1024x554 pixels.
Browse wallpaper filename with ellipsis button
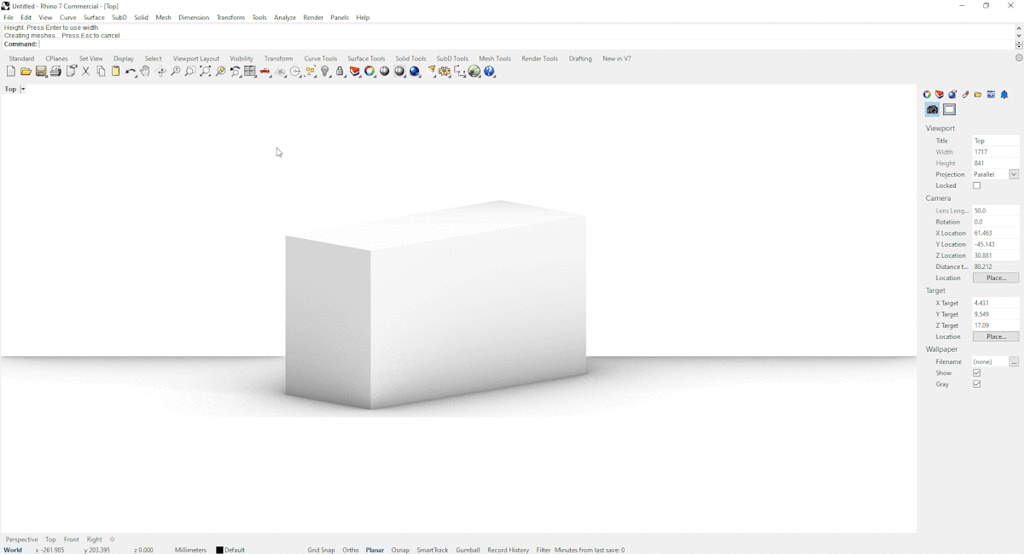pyautogui.click(x=1014, y=361)
